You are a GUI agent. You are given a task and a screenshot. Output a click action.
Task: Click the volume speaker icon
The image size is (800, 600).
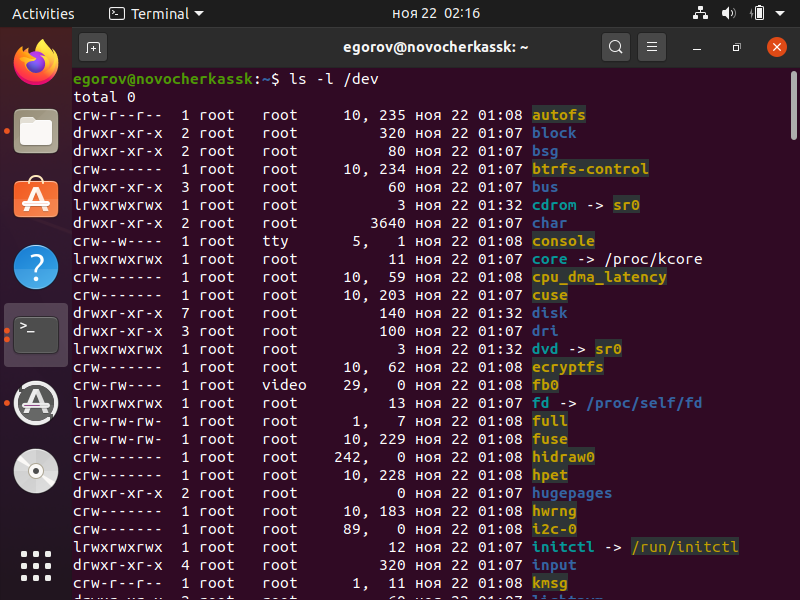click(729, 14)
